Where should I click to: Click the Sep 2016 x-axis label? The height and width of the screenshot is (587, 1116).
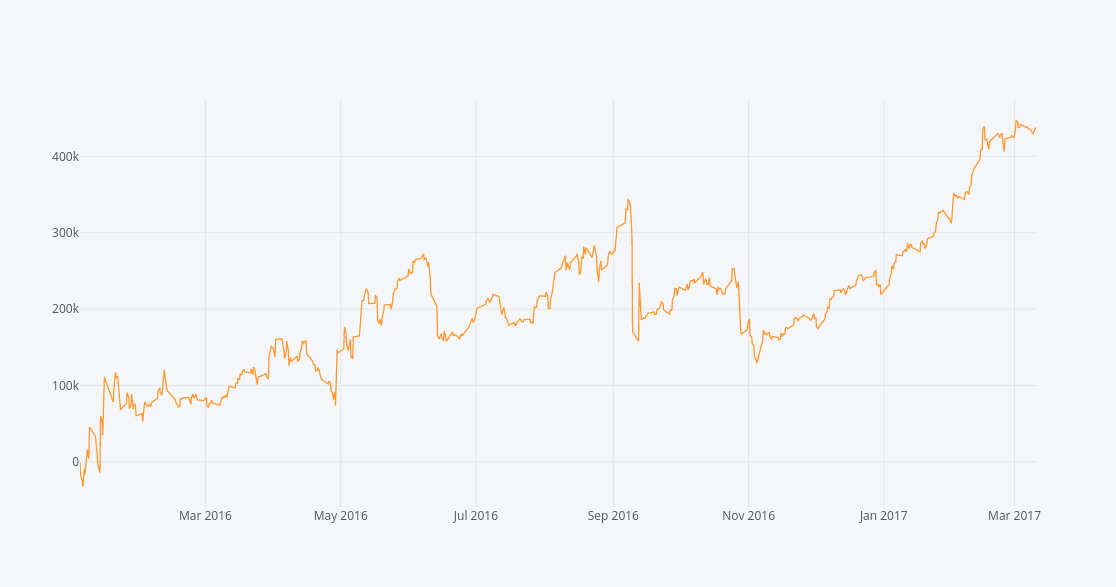pyautogui.click(x=613, y=516)
